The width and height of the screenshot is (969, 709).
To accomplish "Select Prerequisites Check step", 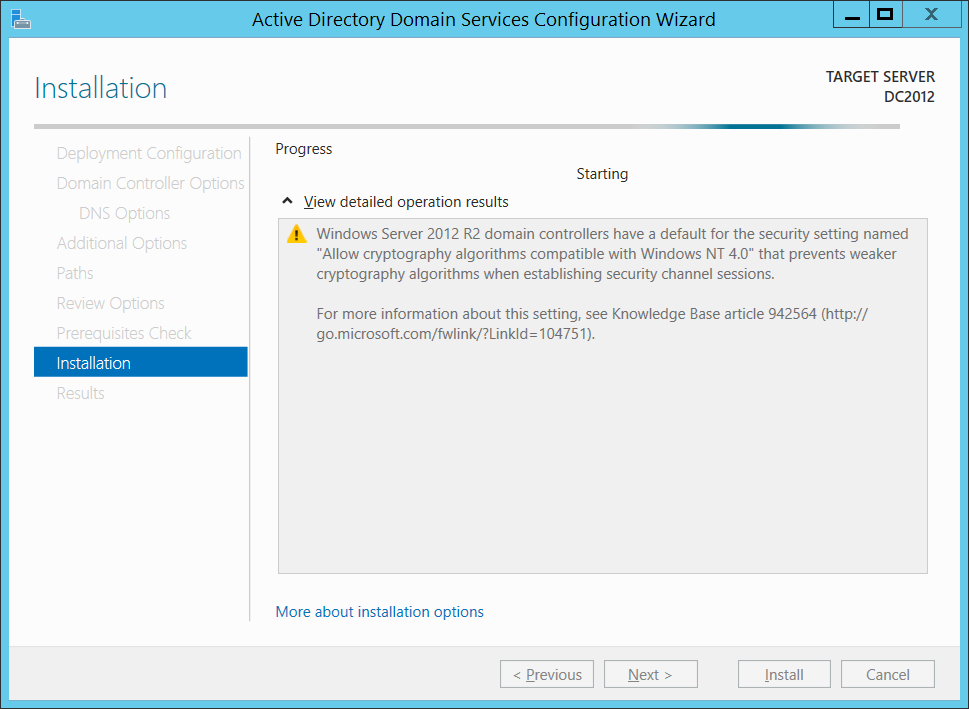I will click(x=124, y=333).
